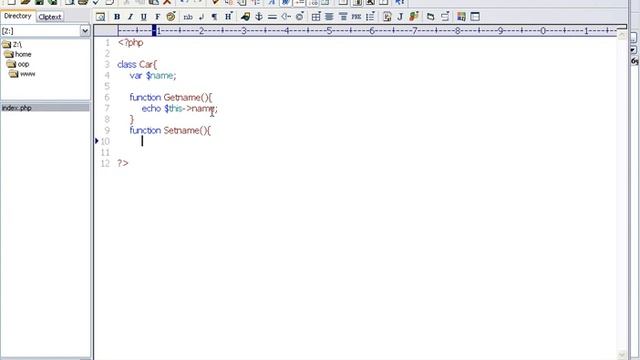Click the 'var $name;' code line
The width and height of the screenshot is (640, 360).
click(x=153, y=76)
